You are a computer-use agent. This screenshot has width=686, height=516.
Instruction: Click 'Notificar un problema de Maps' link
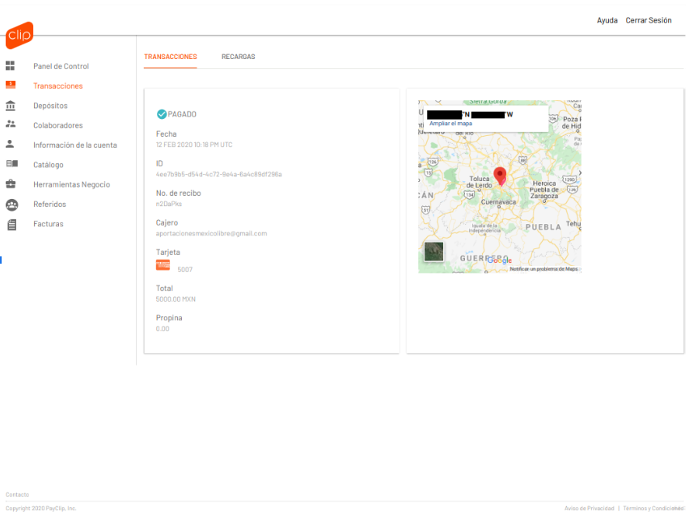tap(543, 269)
